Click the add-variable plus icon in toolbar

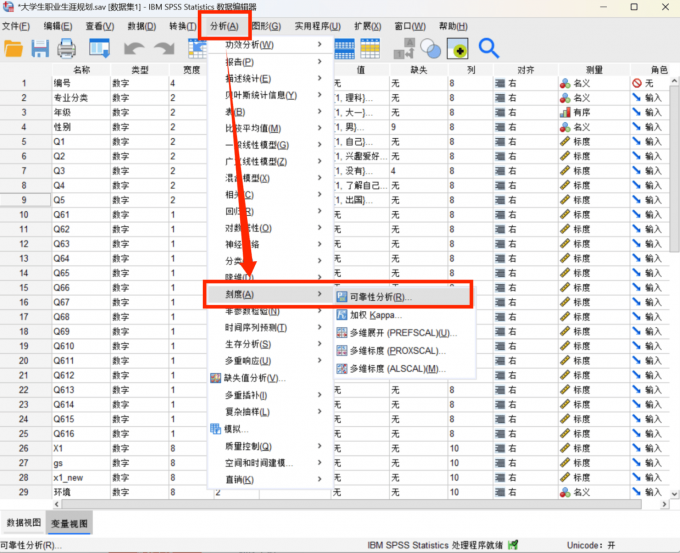(x=458, y=49)
